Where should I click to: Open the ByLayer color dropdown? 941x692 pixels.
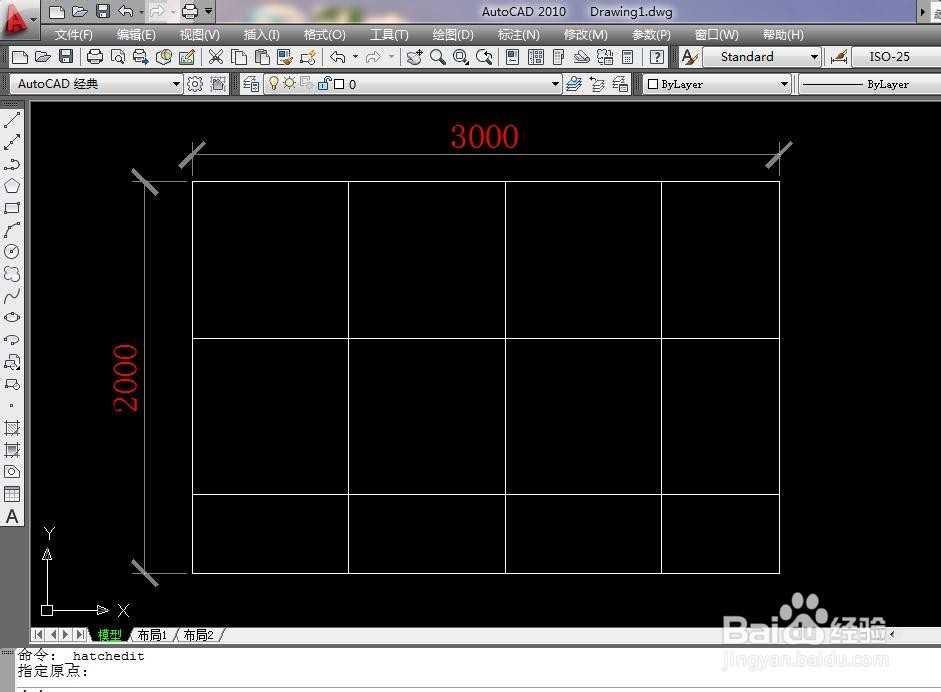718,85
